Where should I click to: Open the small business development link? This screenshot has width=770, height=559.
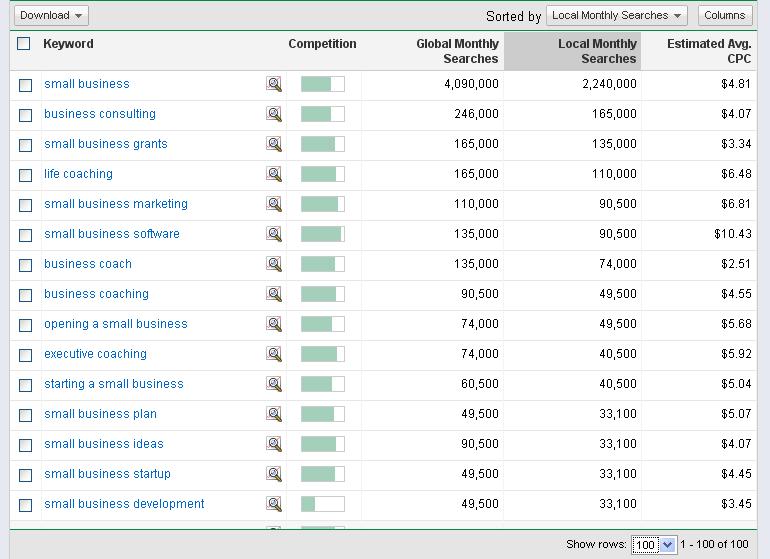click(124, 503)
